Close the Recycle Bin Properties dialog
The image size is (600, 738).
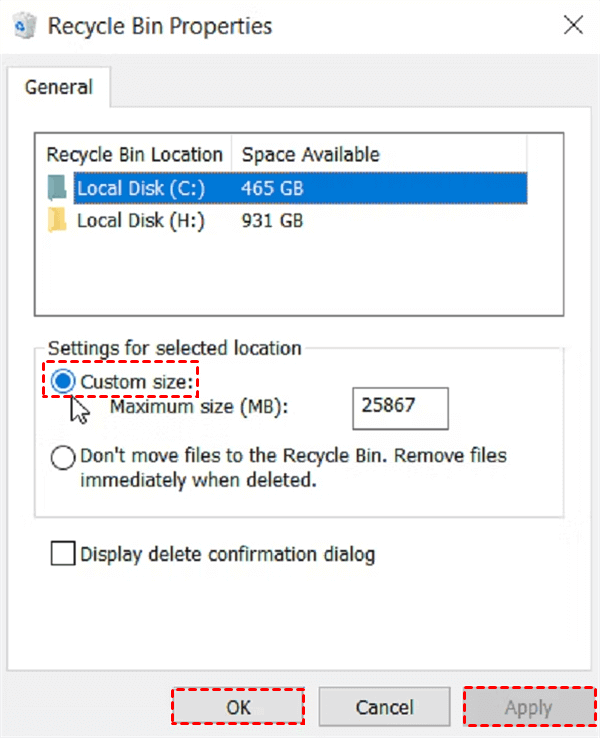point(573,27)
